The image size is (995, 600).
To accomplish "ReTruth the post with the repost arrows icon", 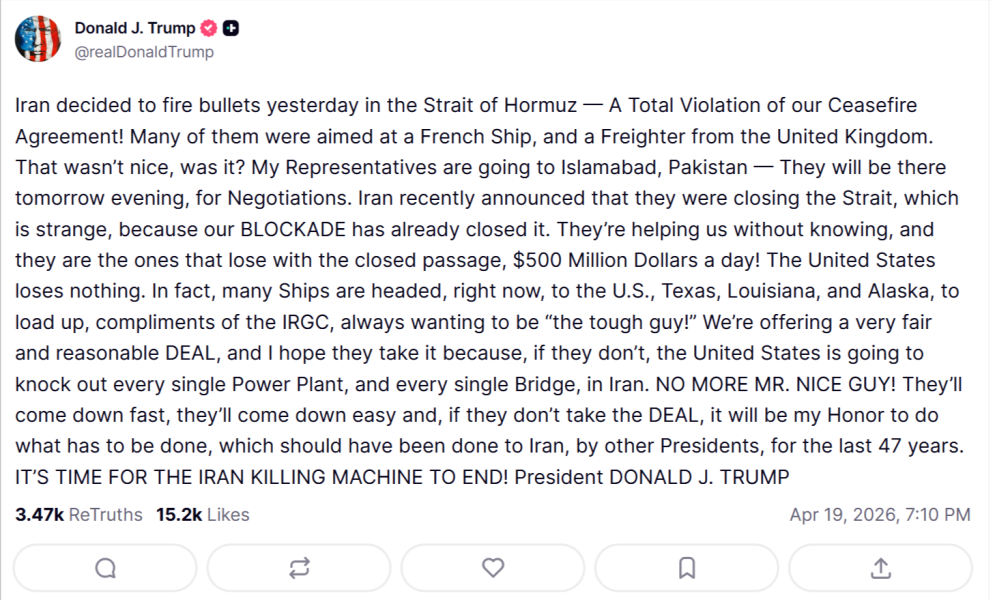I will (299, 568).
